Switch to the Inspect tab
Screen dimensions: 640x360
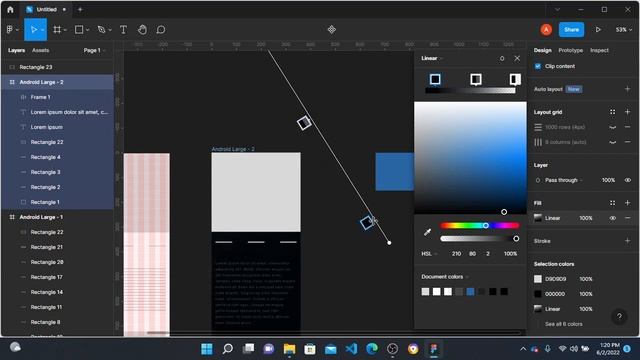tap(599, 50)
